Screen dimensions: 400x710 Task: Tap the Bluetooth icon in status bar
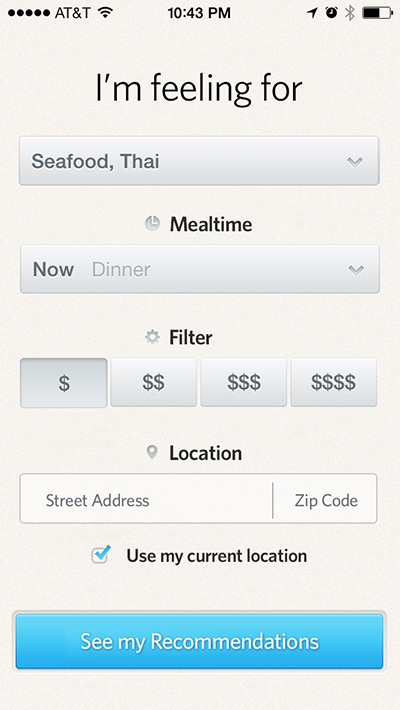[350, 13]
